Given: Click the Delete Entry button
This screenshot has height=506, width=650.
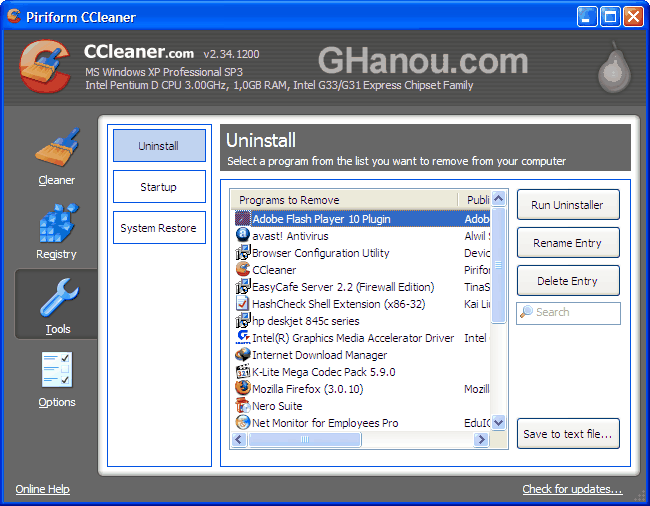Looking at the screenshot, I should click(568, 281).
